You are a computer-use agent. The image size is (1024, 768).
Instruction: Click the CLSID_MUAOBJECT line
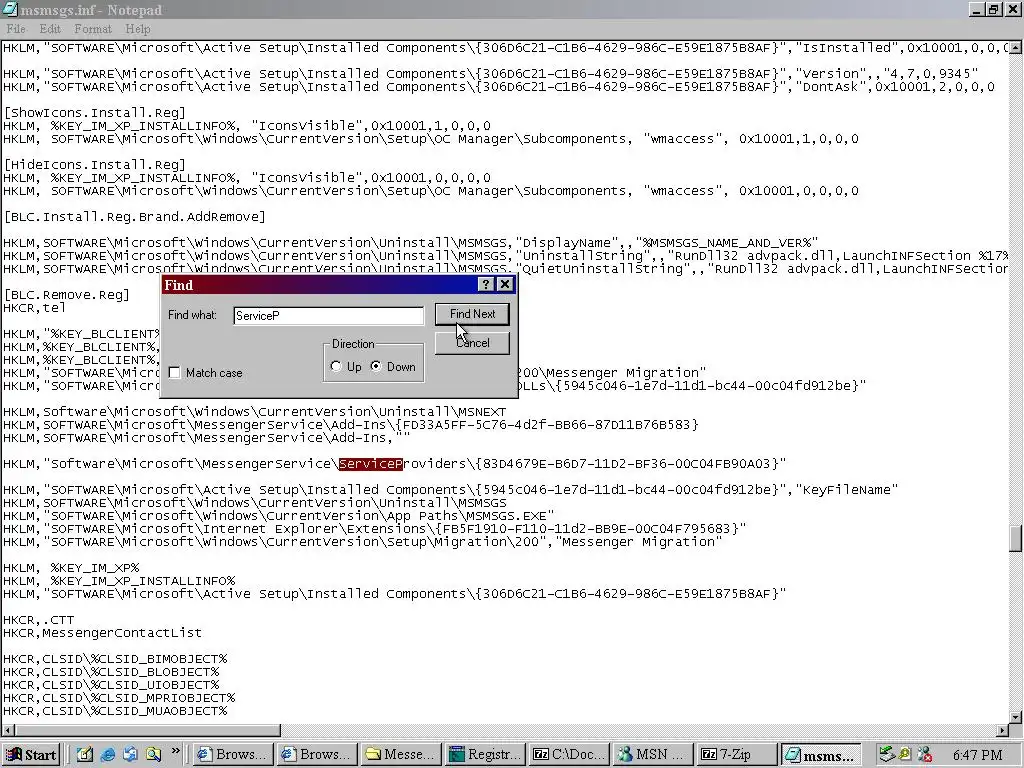coord(115,711)
